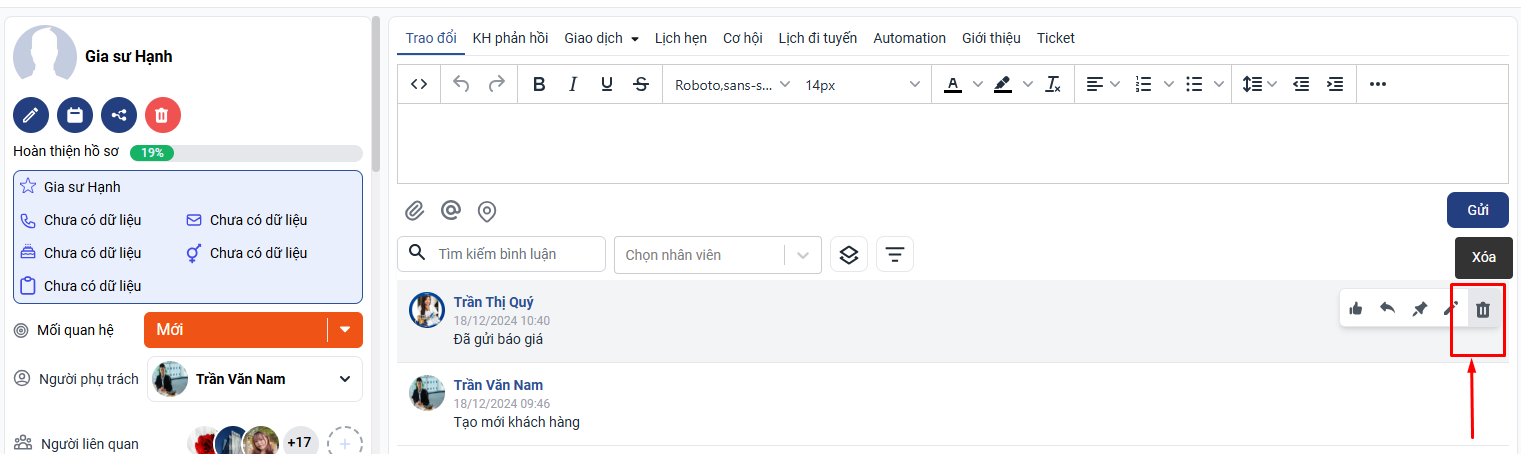Toggle strikethrough formatting

641,85
